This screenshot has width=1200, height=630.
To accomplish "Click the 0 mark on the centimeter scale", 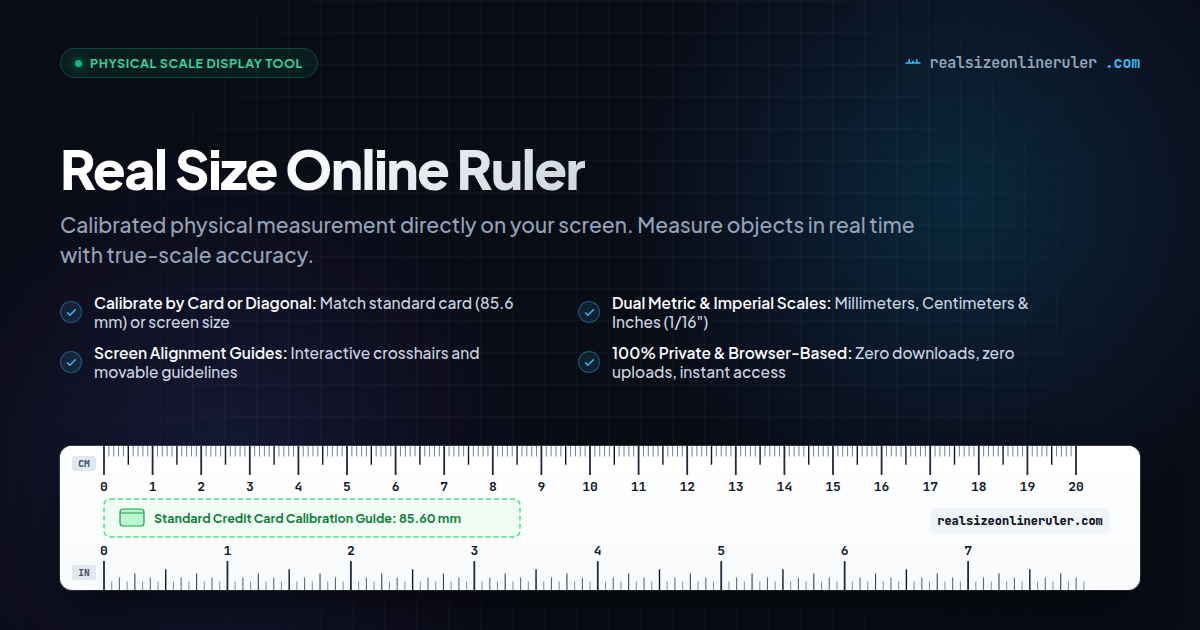I will (x=104, y=487).
